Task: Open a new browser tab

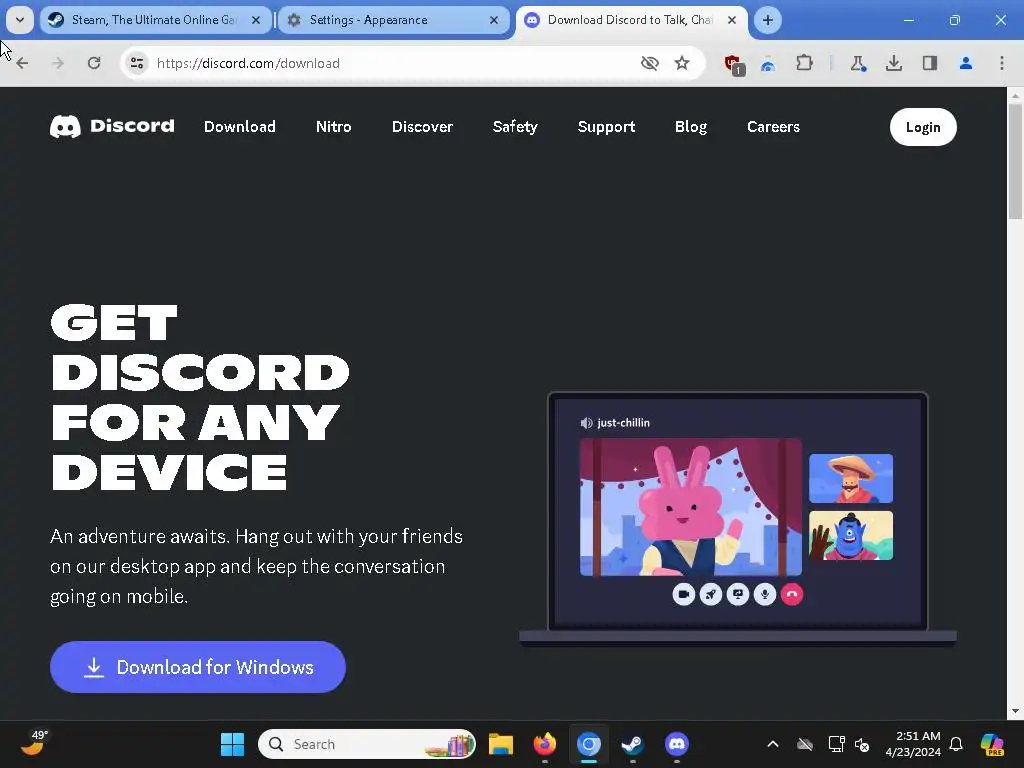Action: click(767, 20)
